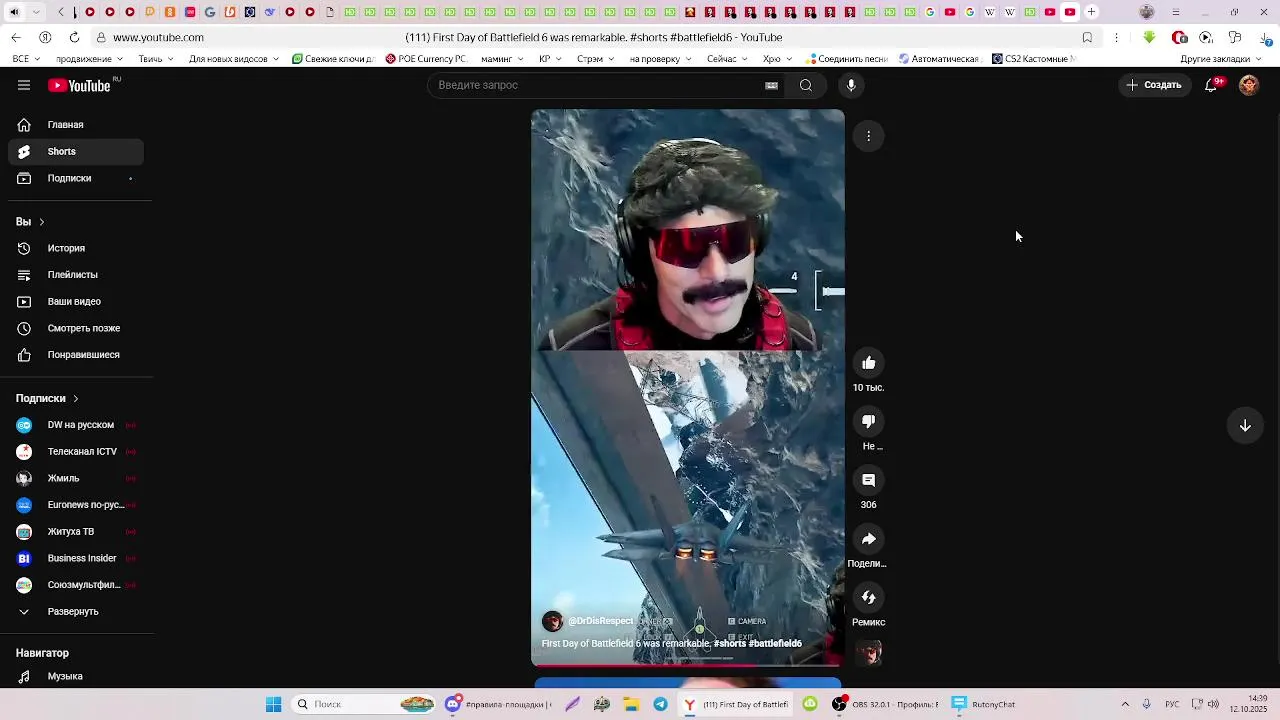Viewport: 1280px width, 720px height.
Task: Open YouTube notifications bell
Action: [1211, 85]
